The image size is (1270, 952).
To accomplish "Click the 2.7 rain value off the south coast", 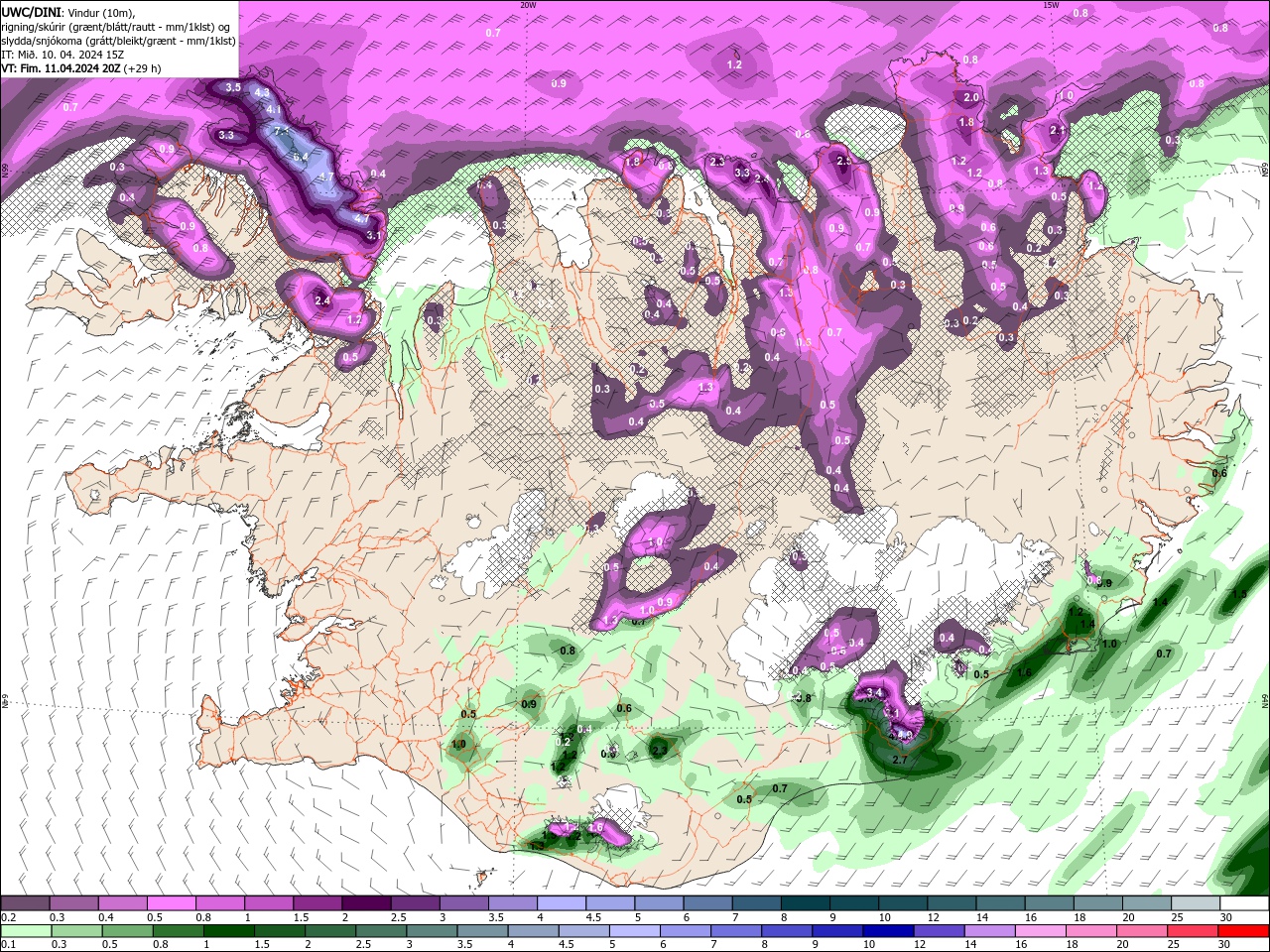I will [x=901, y=760].
